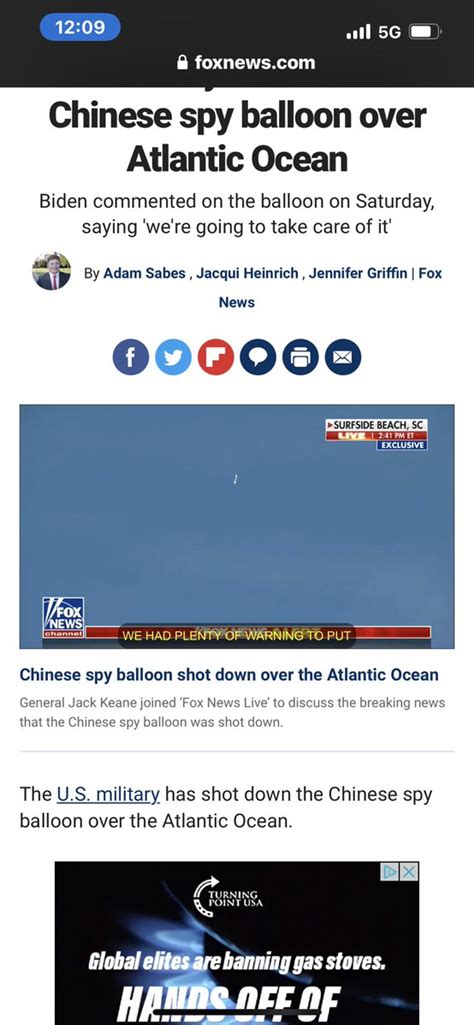Tap the foxnews.com address bar
This screenshot has width=474, height=1025.
(246, 63)
